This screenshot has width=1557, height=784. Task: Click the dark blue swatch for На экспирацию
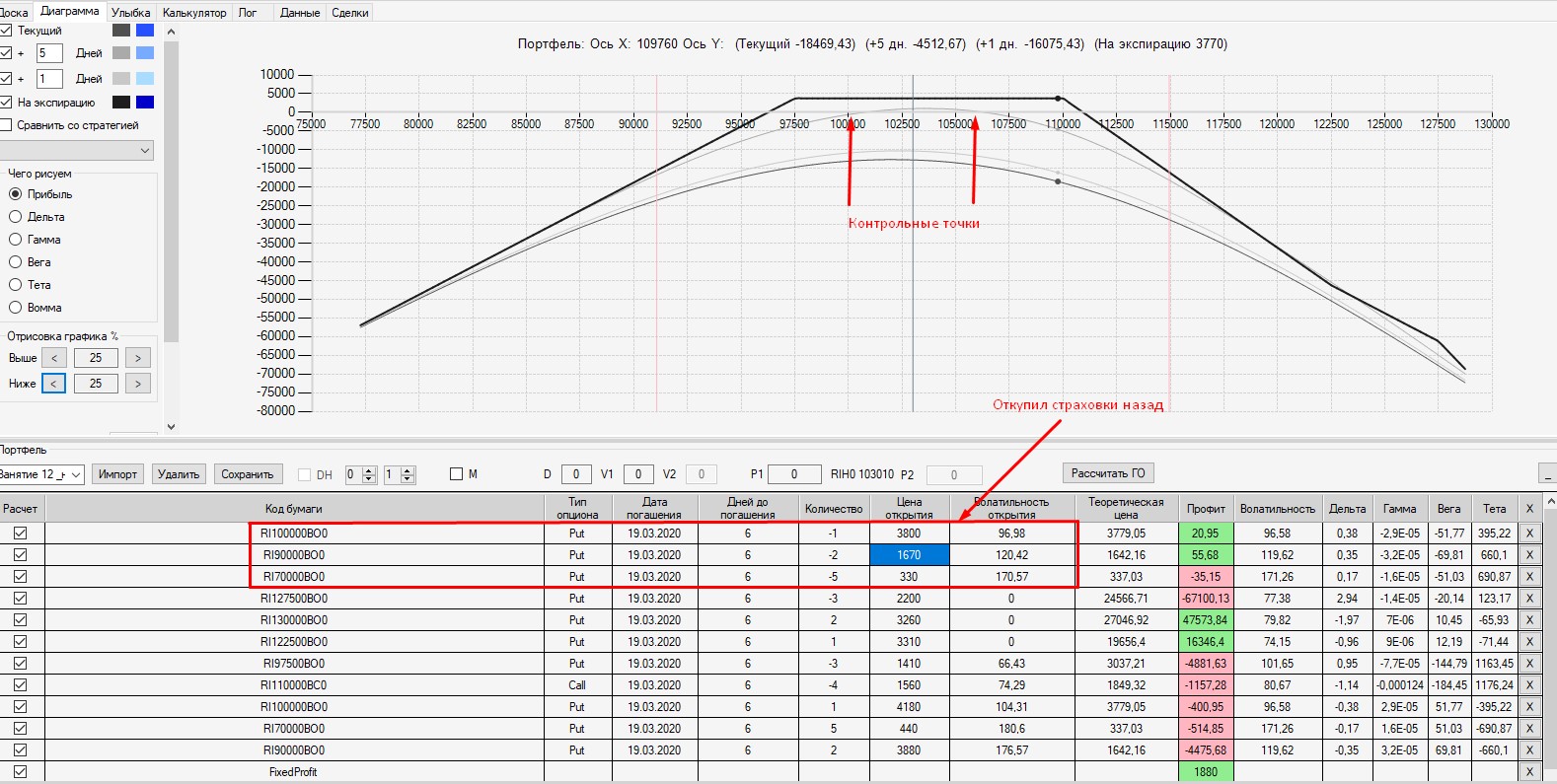click(145, 103)
